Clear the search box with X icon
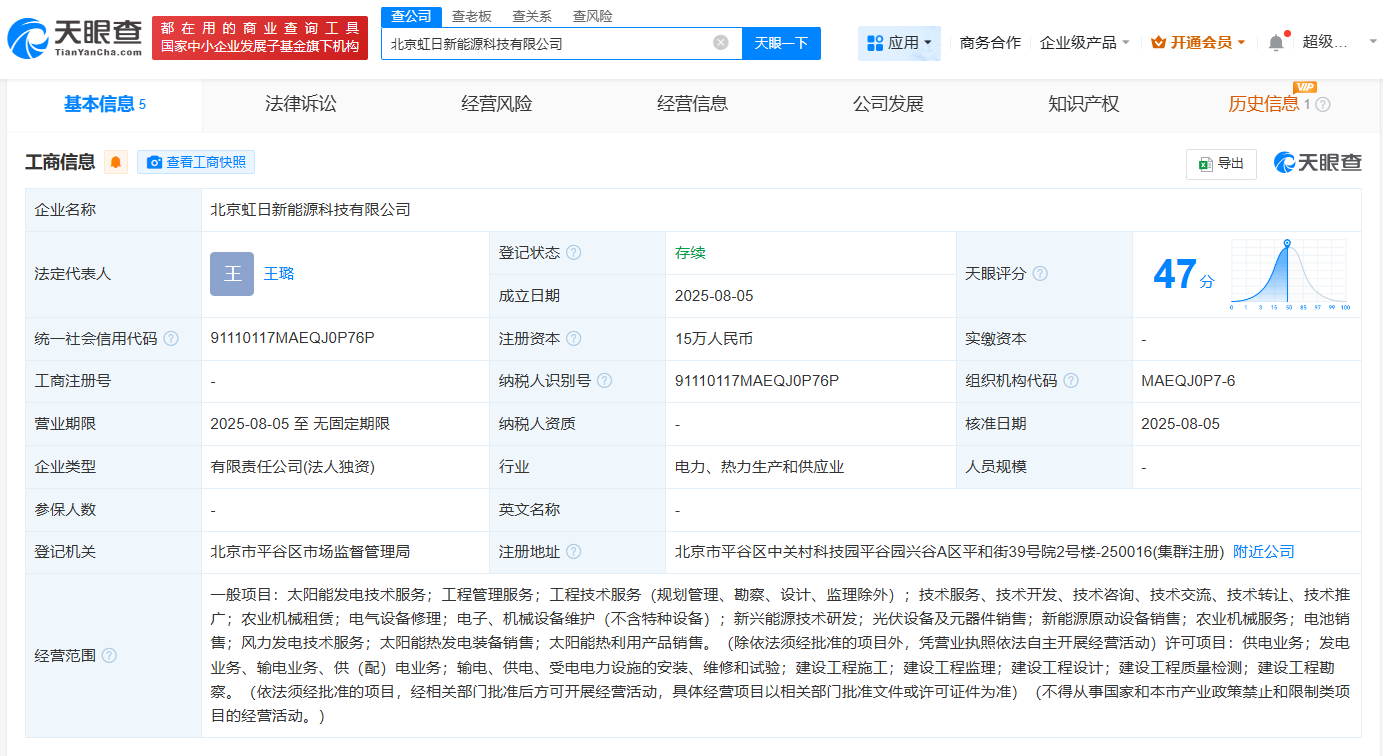The width and height of the screenshot is (1383, 756). (720, 43)
